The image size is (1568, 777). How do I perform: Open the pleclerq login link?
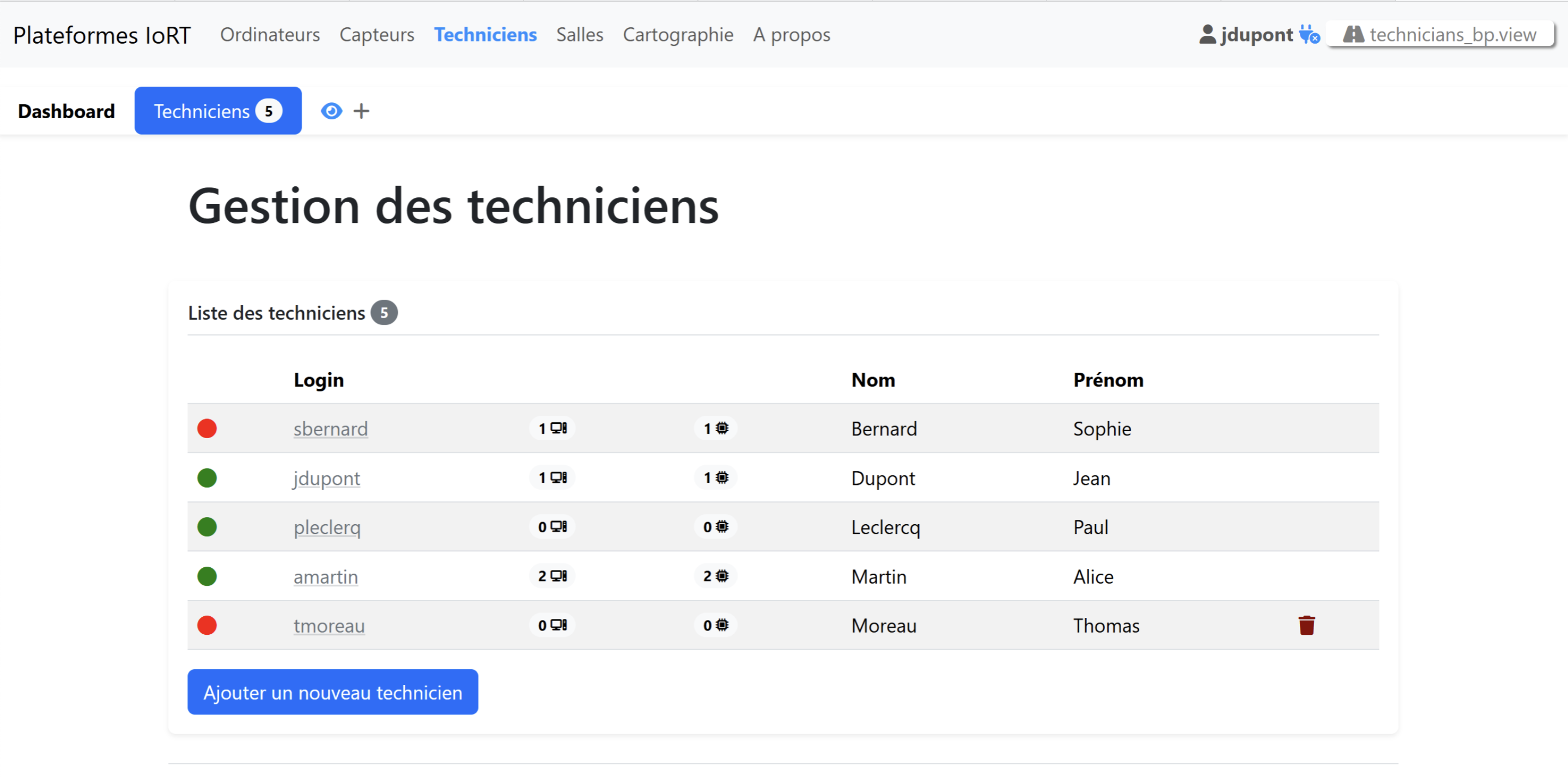[x=327, y=527]
